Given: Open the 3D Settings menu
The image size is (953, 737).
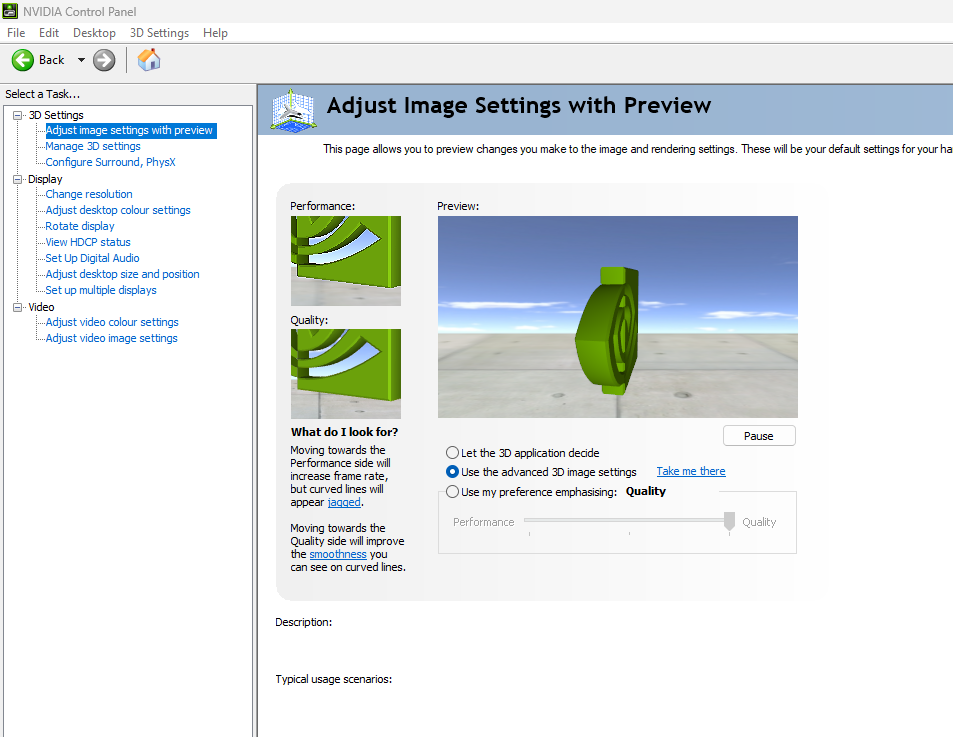Looking at the screenshot, I should pyautogui.click(x=159, y=33).
